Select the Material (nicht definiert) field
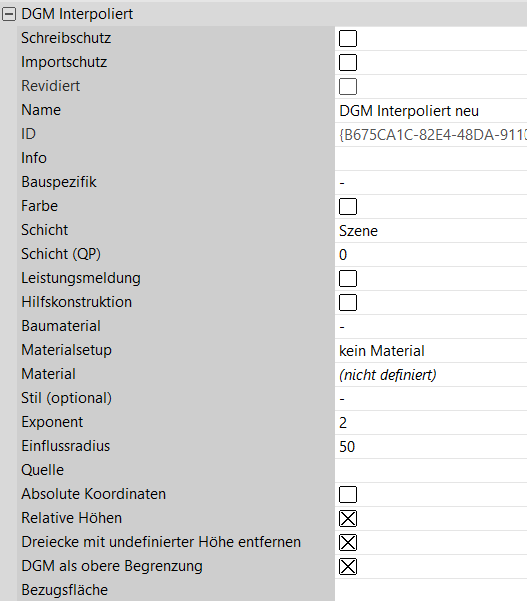The width and height of the screenshot is (527, 601). click(431, 374)
